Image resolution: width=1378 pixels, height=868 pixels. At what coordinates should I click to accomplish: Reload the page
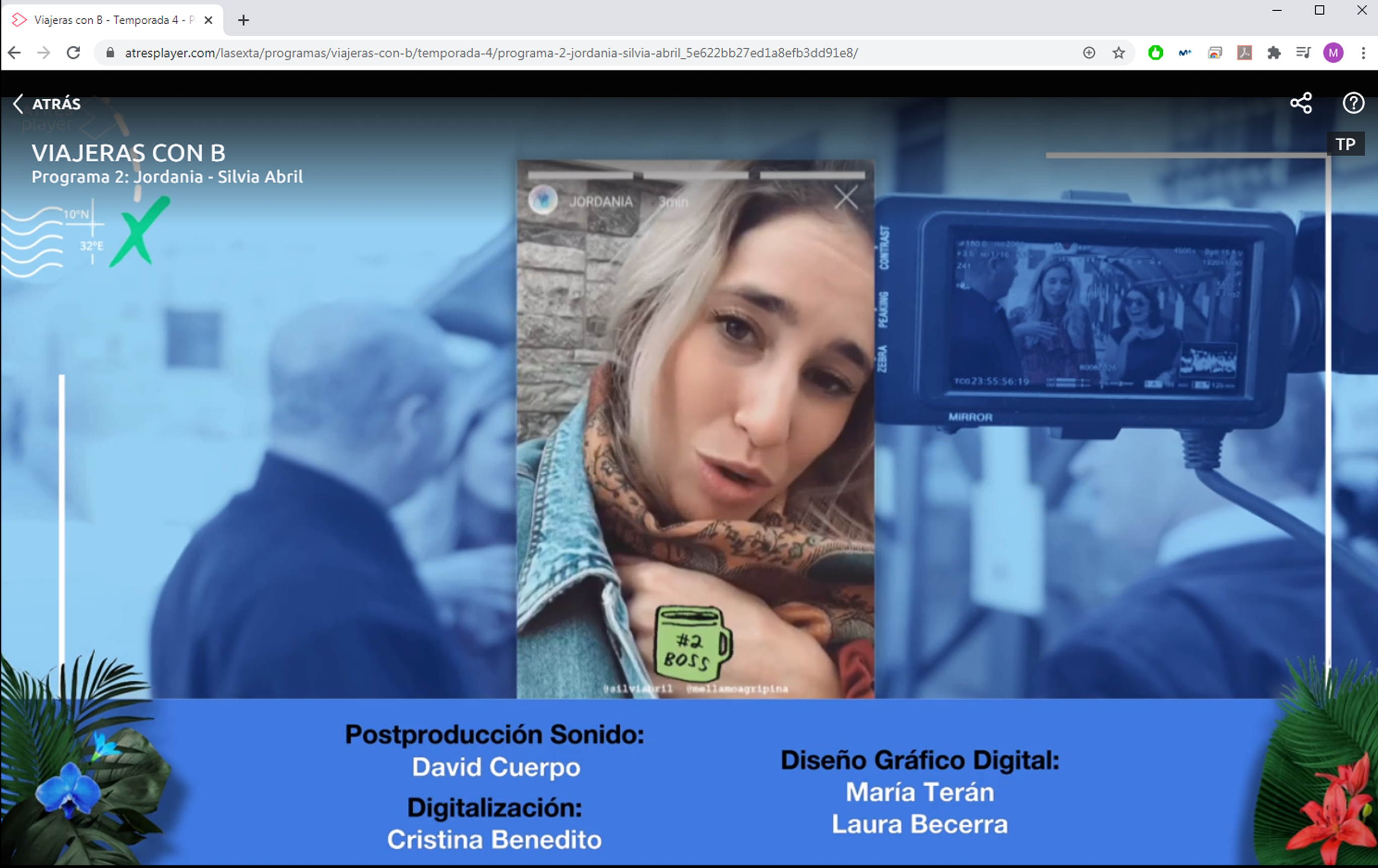point(73,53)
